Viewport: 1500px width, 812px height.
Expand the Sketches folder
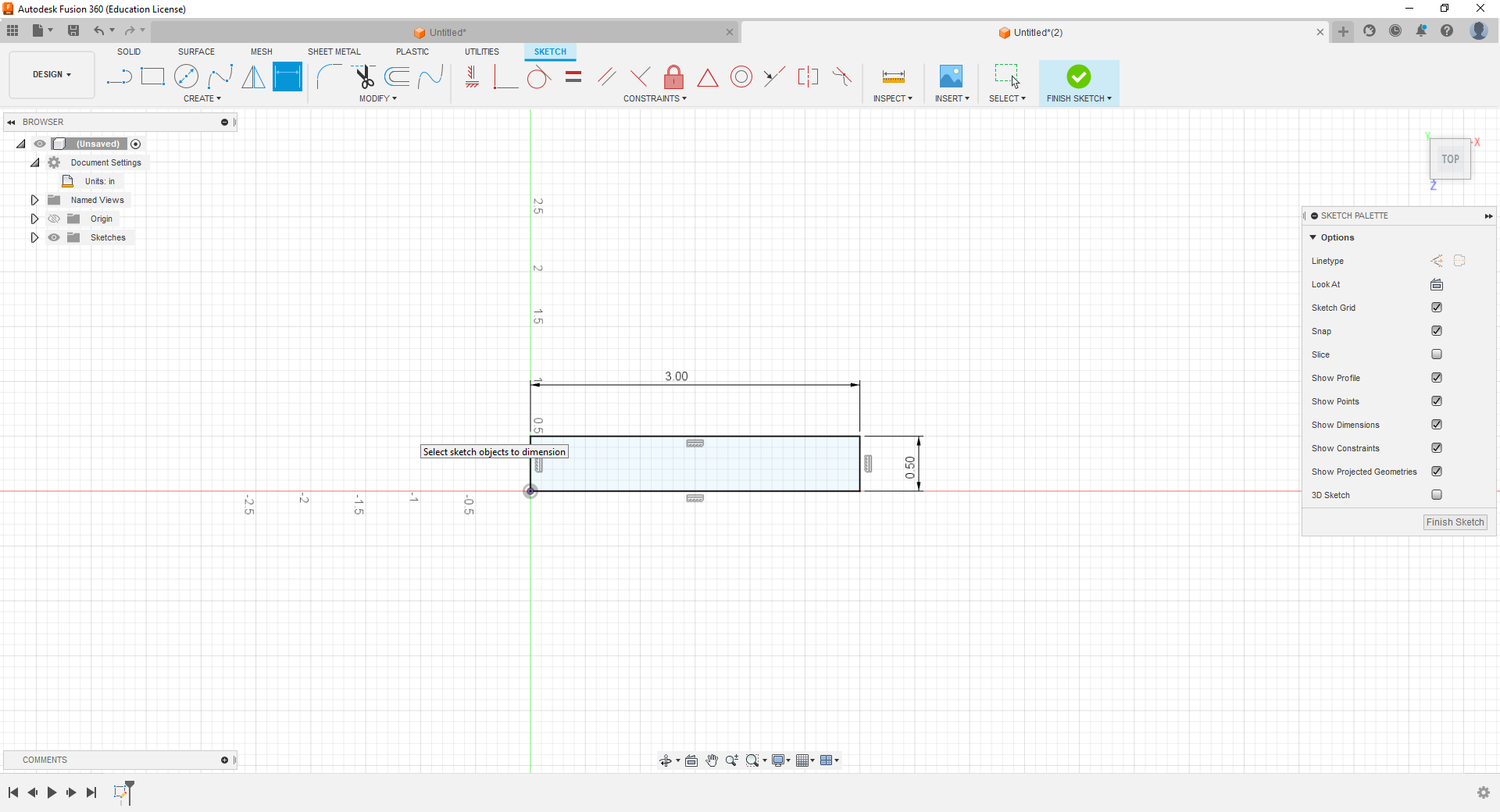[x=34, y=237]
